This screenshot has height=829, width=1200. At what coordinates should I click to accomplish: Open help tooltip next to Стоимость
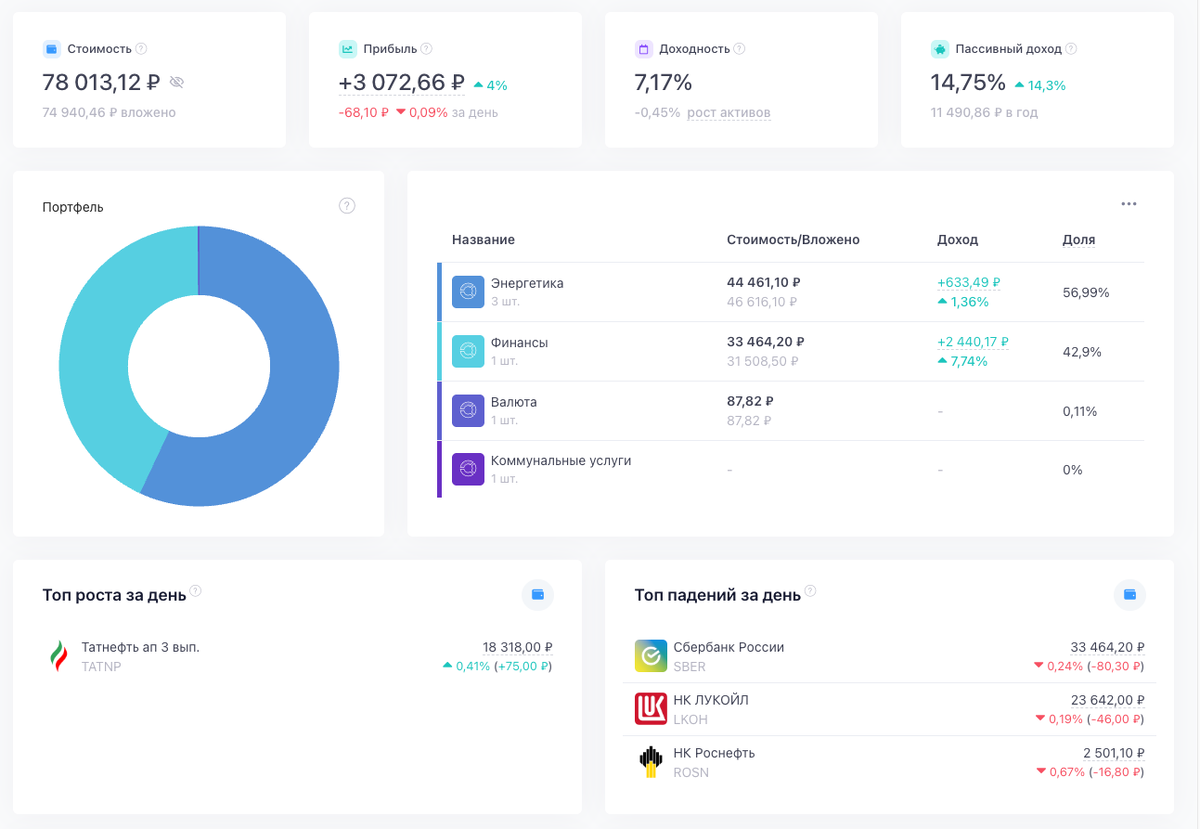pyautogui.click(x=141, y=49)
